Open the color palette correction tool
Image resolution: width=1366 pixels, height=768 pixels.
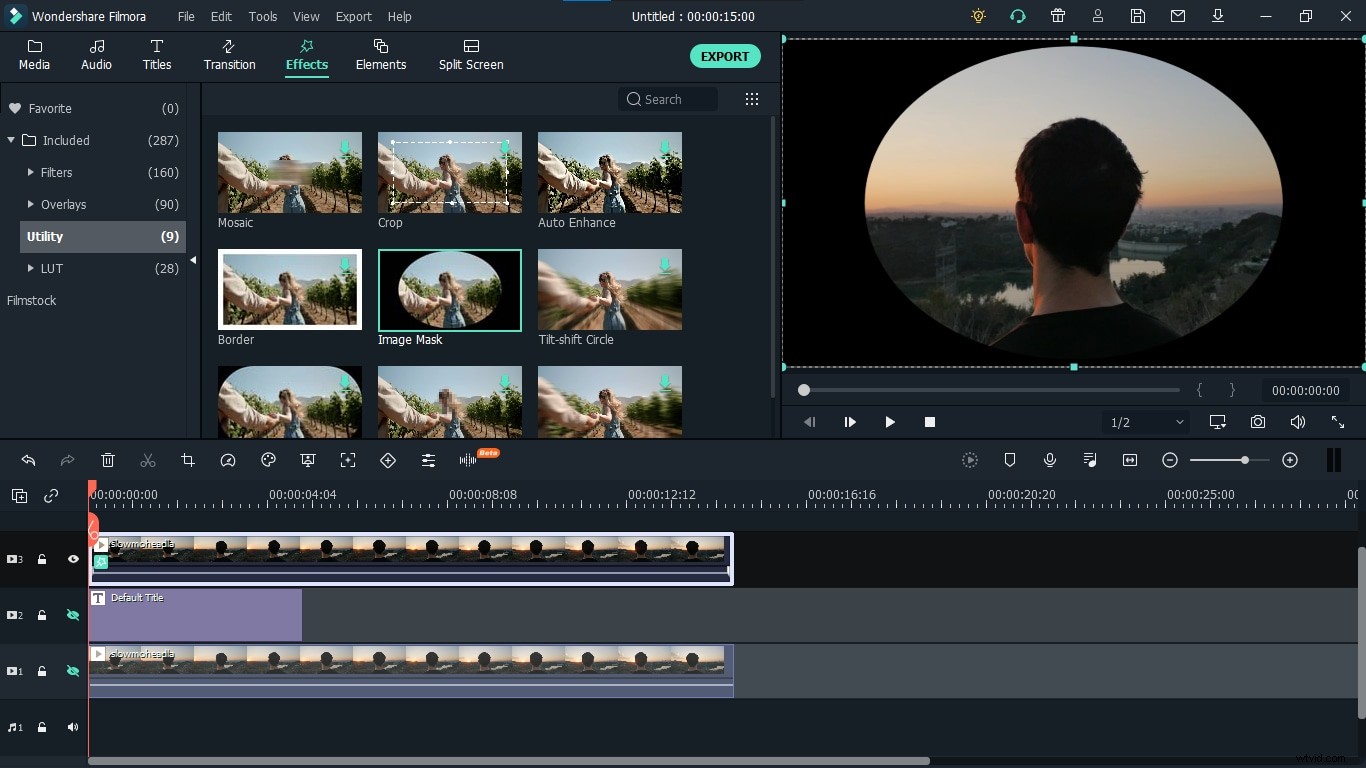[x=268, y=460]
